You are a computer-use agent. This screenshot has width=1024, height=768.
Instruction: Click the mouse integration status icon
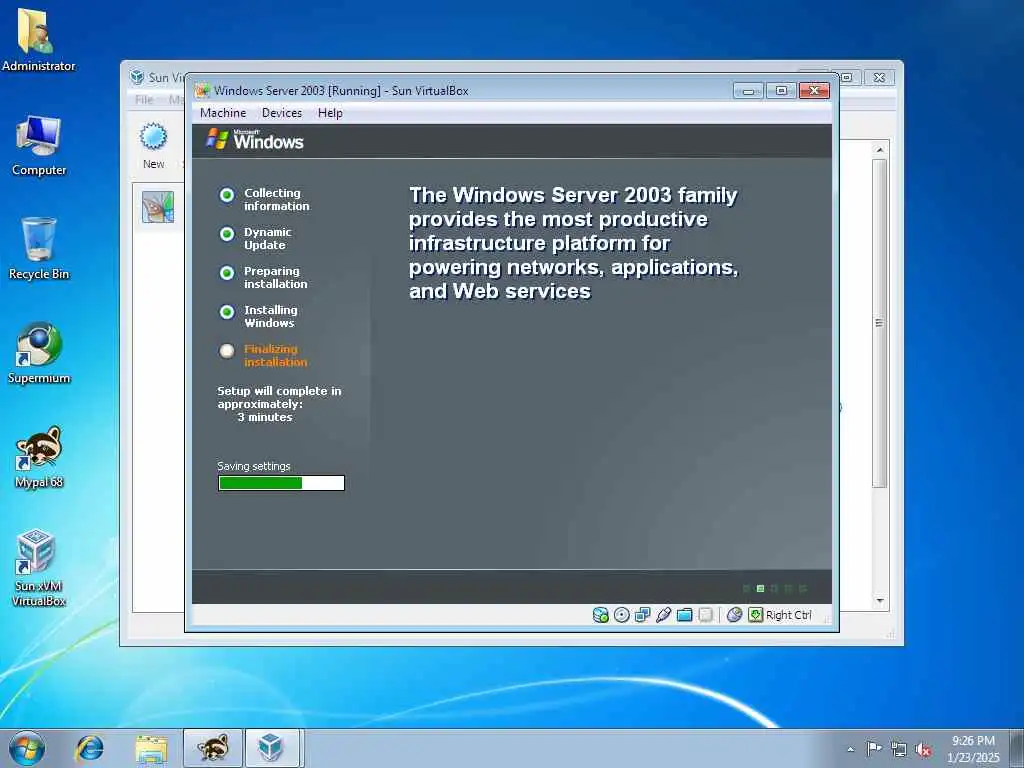pyautogui.click(x=734, y=615)
